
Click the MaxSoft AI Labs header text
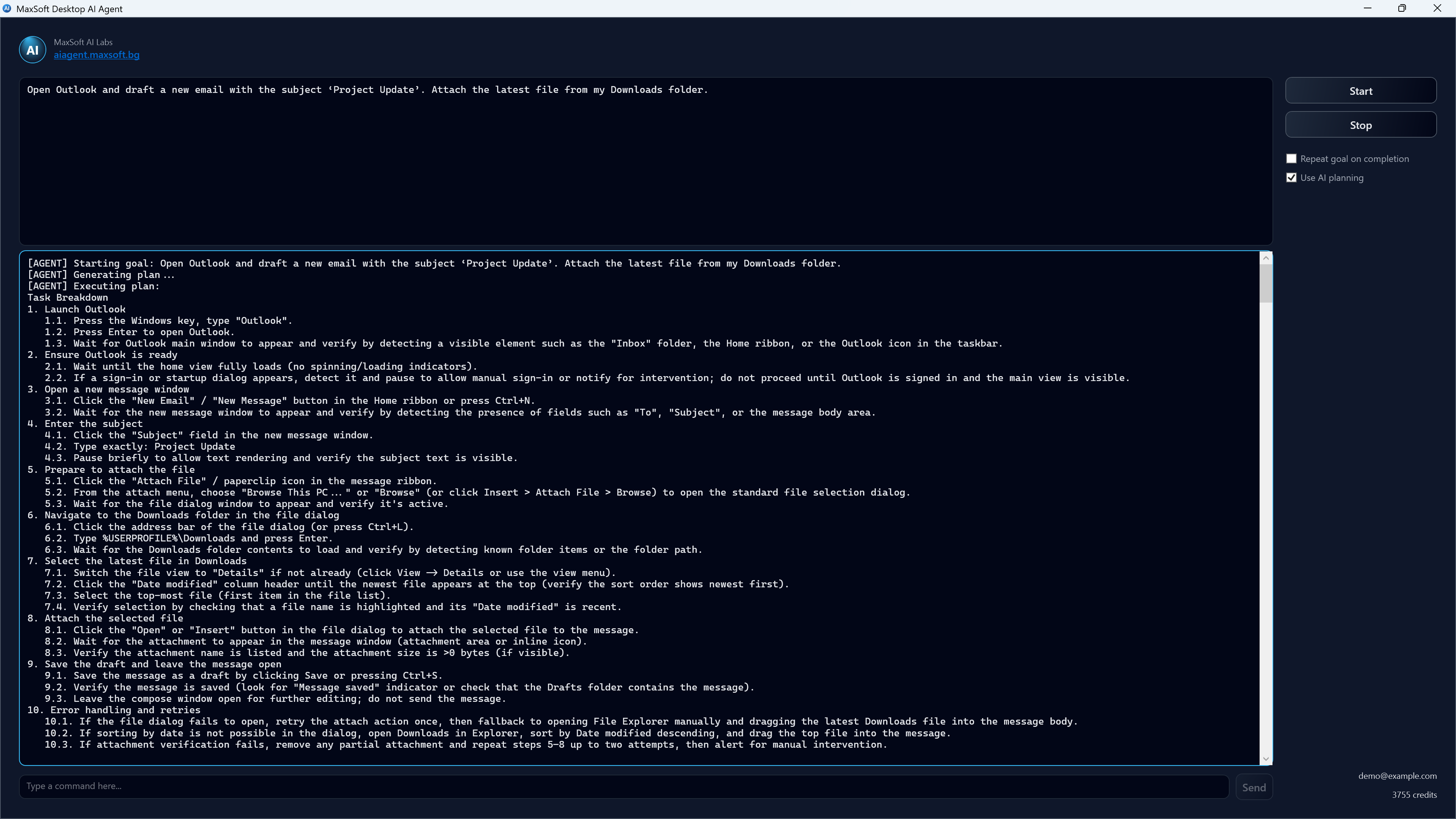(x=83, y=42)
